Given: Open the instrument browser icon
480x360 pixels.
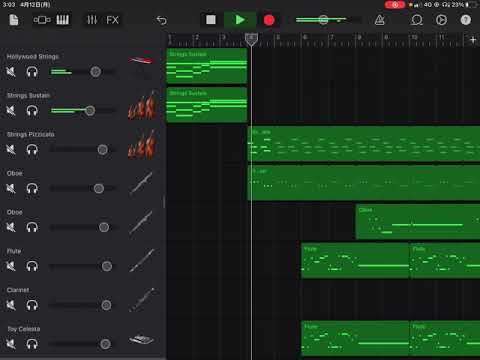Looking at the screenshot, I should [x=42, y=20].
